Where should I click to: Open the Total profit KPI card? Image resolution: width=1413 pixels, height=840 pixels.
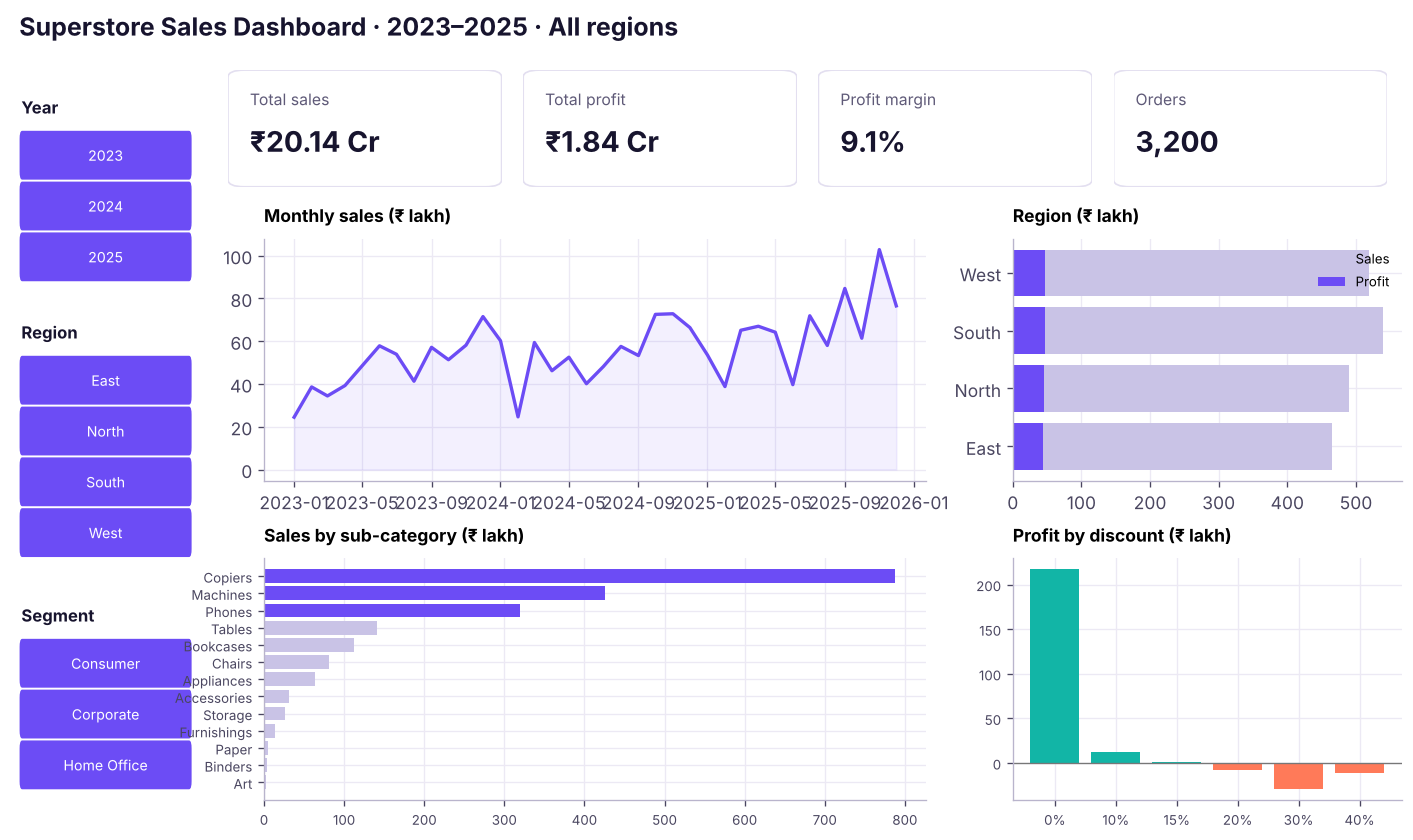[x=659, y=128]
